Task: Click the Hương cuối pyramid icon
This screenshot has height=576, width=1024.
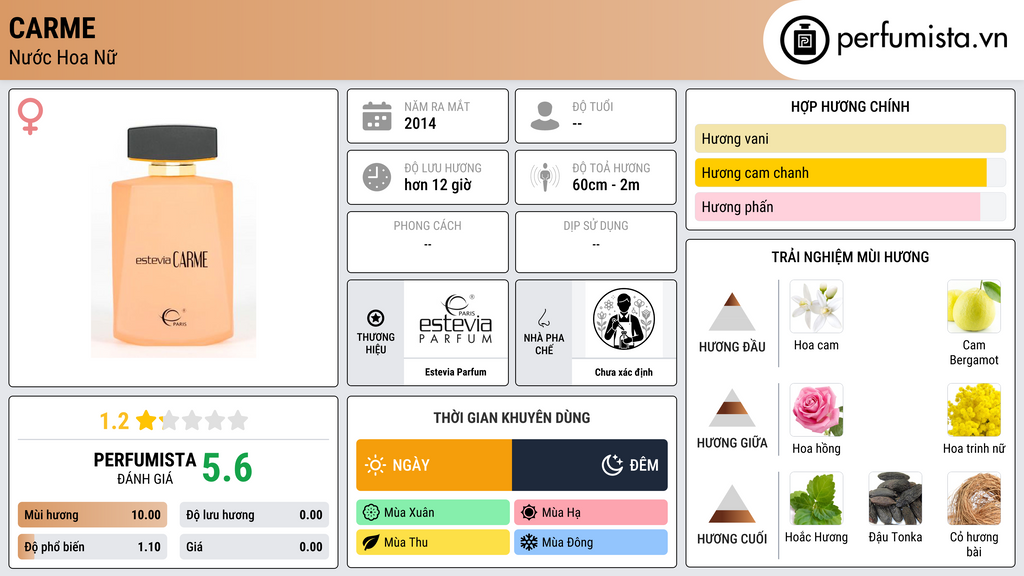Action: (732, 504)
